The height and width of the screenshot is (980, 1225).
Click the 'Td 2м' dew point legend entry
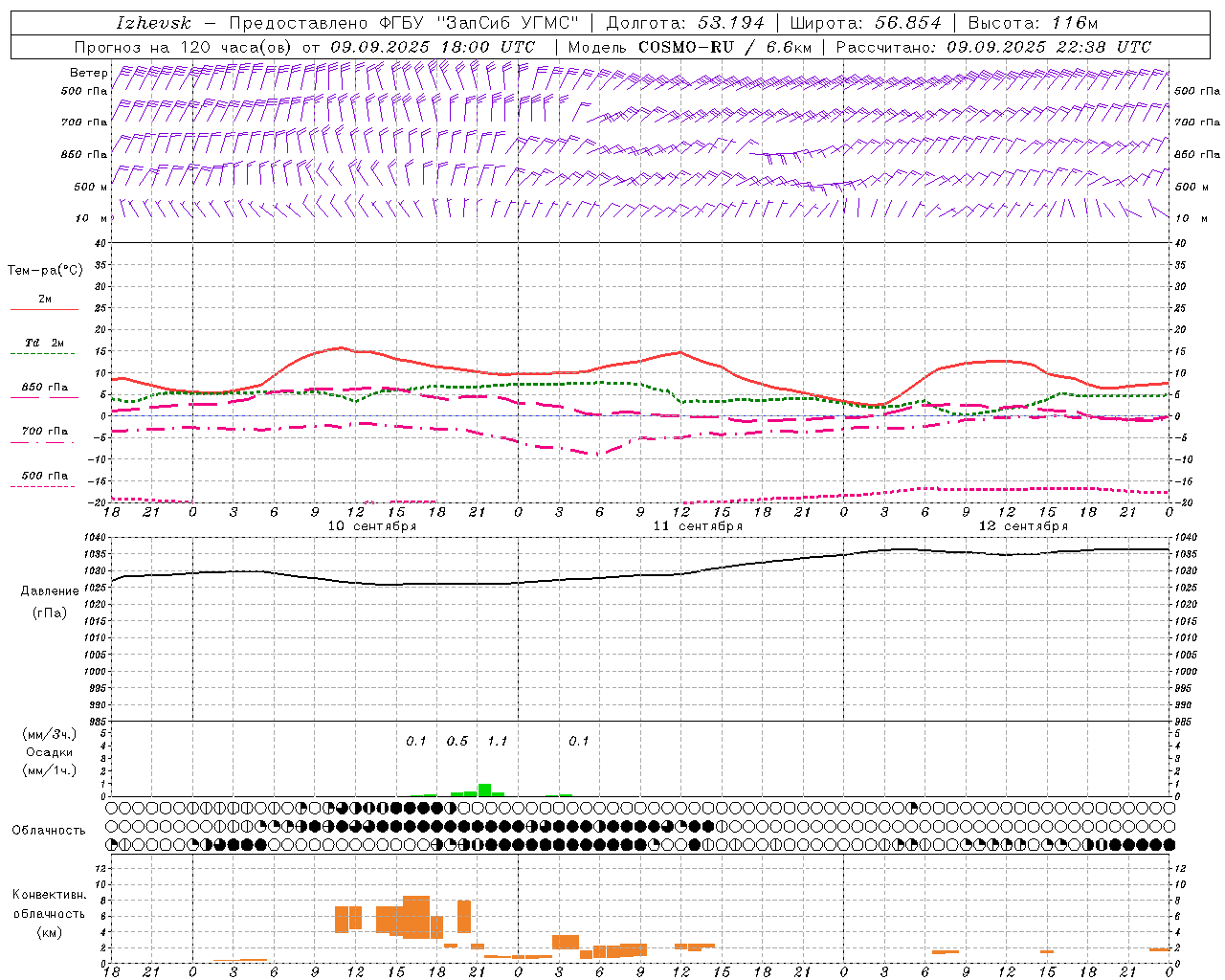tap(44, 343)
